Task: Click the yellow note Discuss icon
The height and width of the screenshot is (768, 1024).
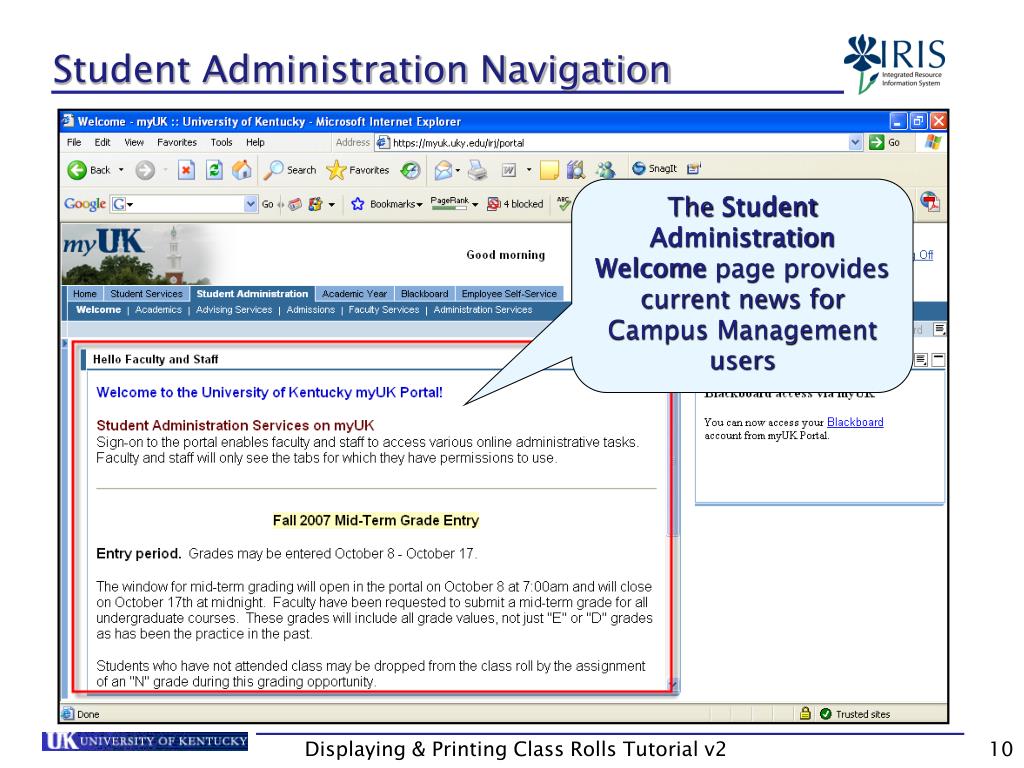Action: pos(549,170)
